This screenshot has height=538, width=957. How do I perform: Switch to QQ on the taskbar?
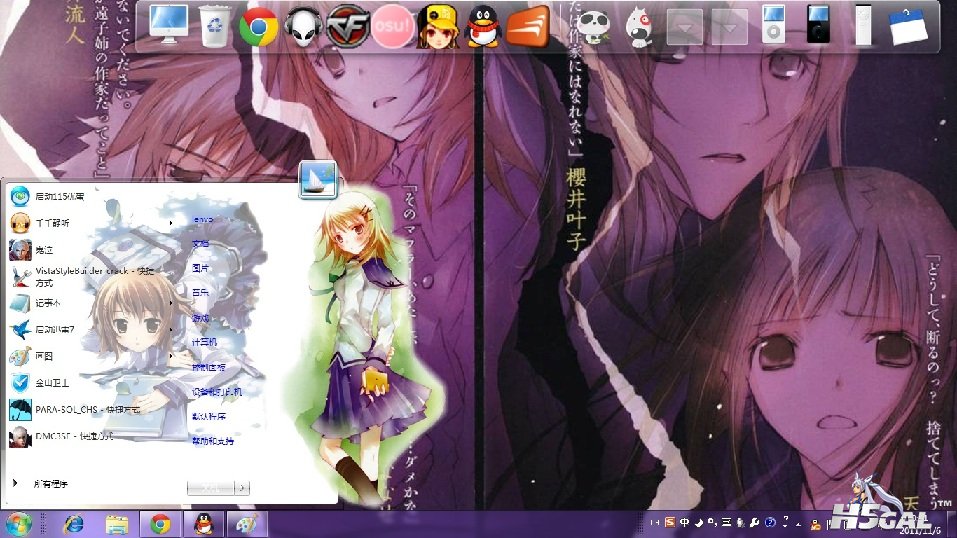[203, 525]
